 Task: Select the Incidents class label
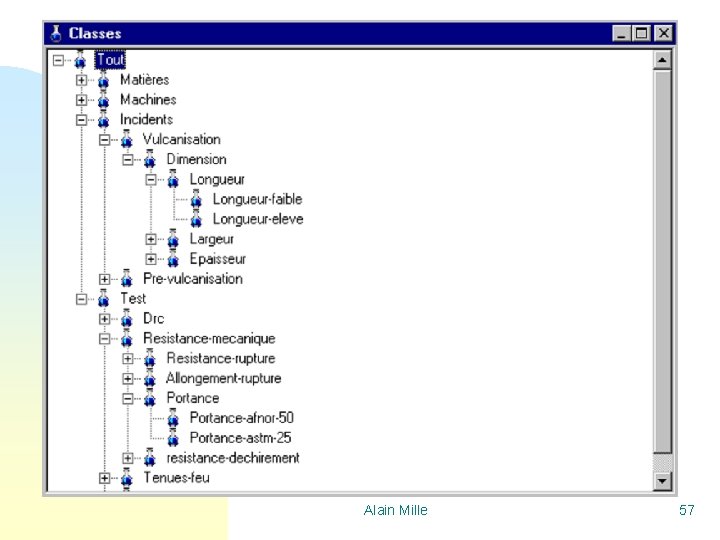click(146, 119)
